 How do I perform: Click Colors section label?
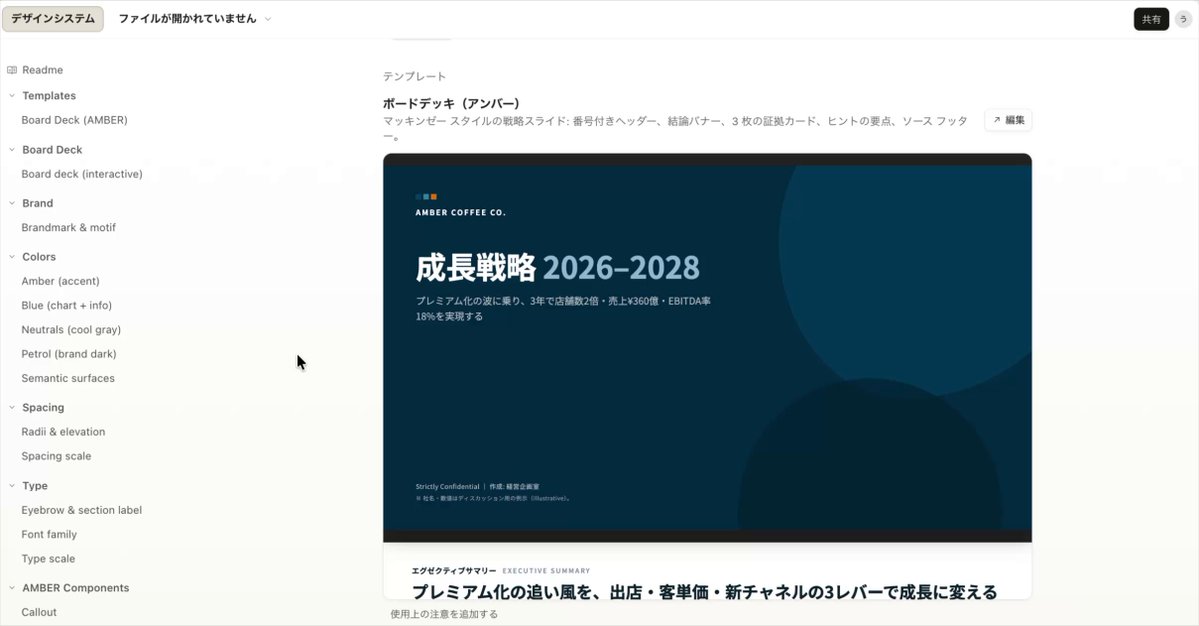tap(39, 257)
